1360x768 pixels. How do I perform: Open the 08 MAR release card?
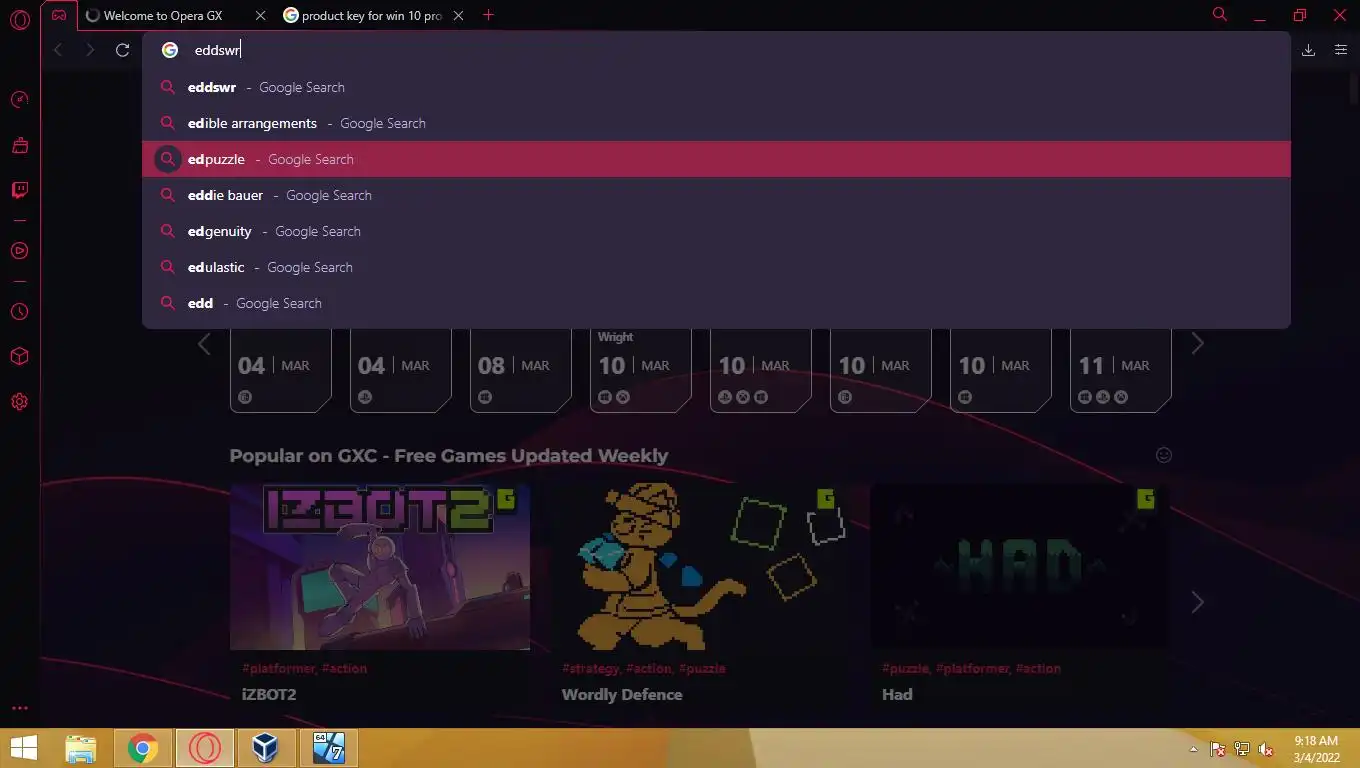coord(521,370)
